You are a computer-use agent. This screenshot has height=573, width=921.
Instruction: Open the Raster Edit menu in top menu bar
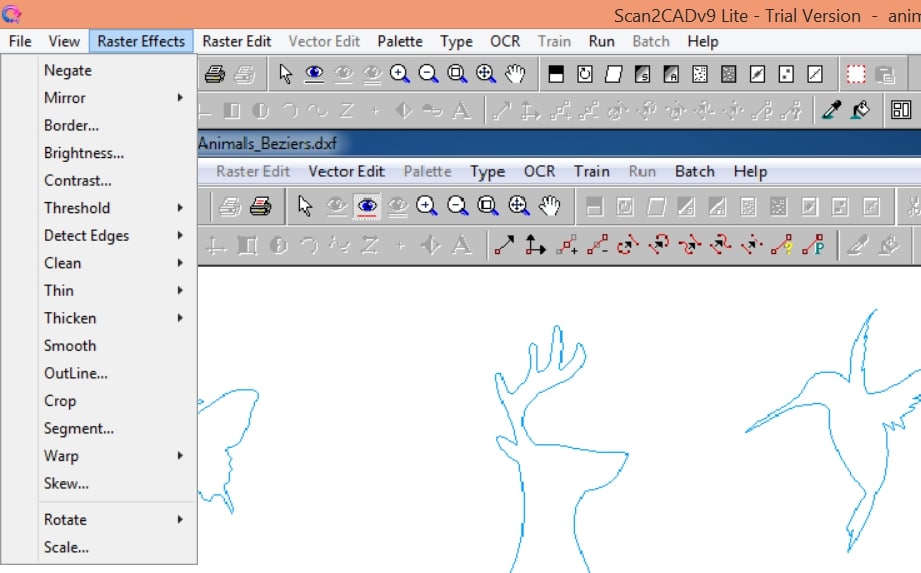(x=237, y=42)
